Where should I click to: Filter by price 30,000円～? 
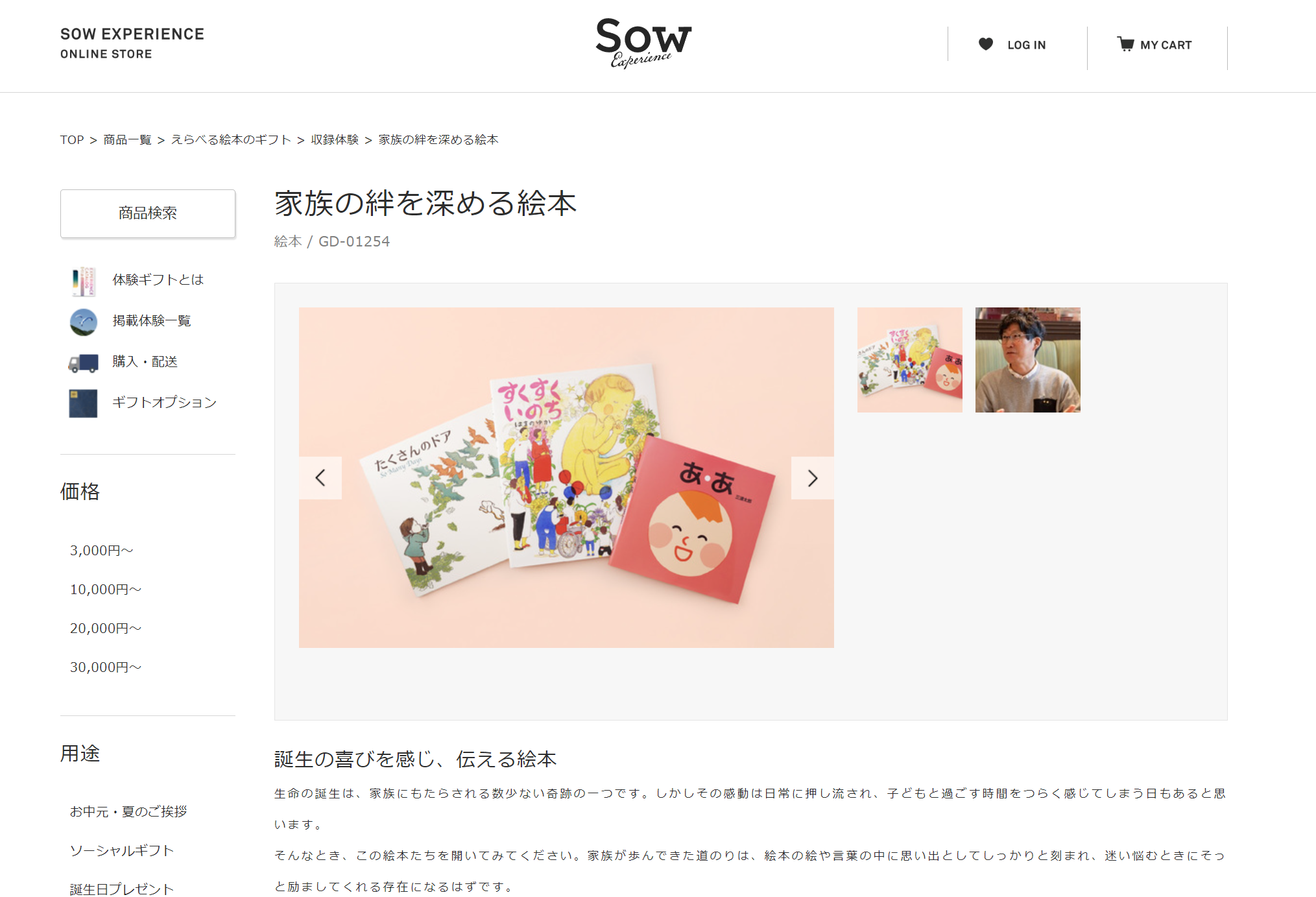pos(106,667)
